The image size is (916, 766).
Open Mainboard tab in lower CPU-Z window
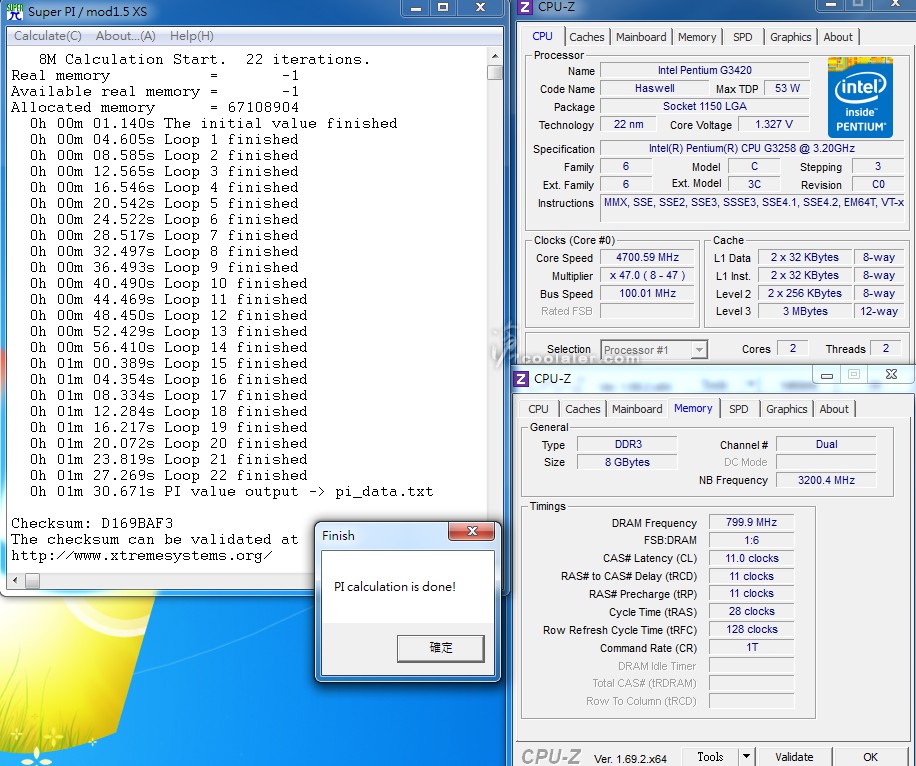tap(637, 409)
